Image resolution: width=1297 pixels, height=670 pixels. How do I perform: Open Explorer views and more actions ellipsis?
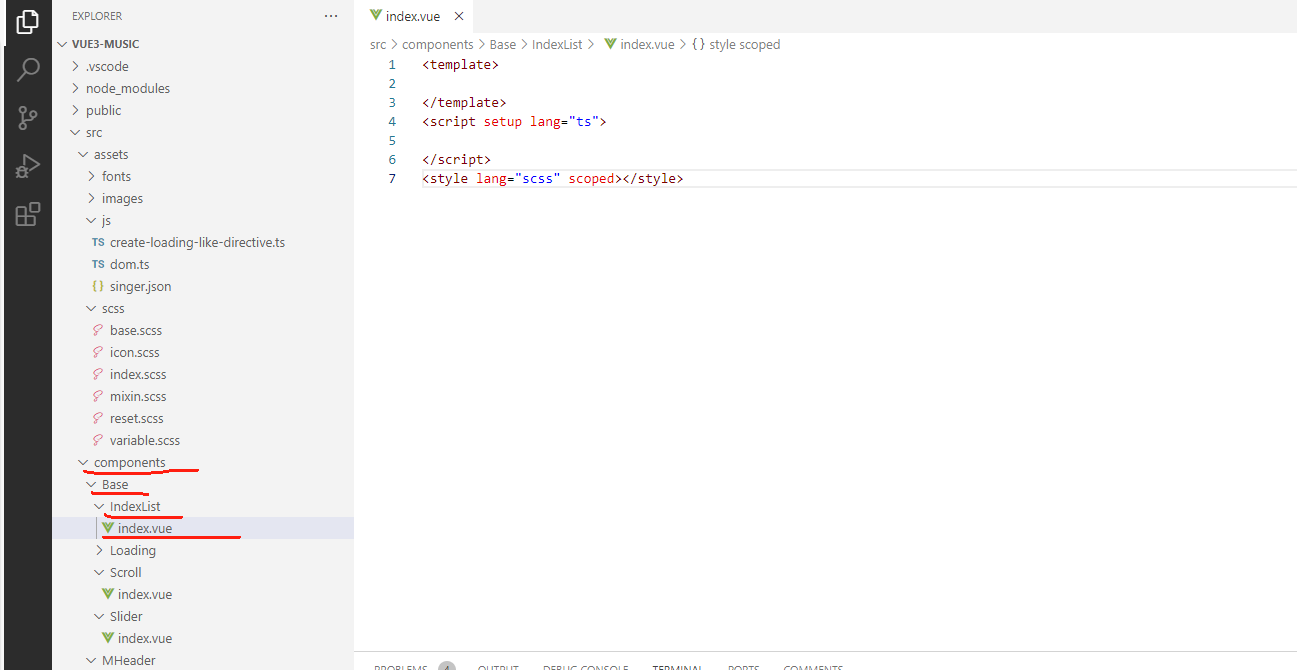[x=331, y=16]
